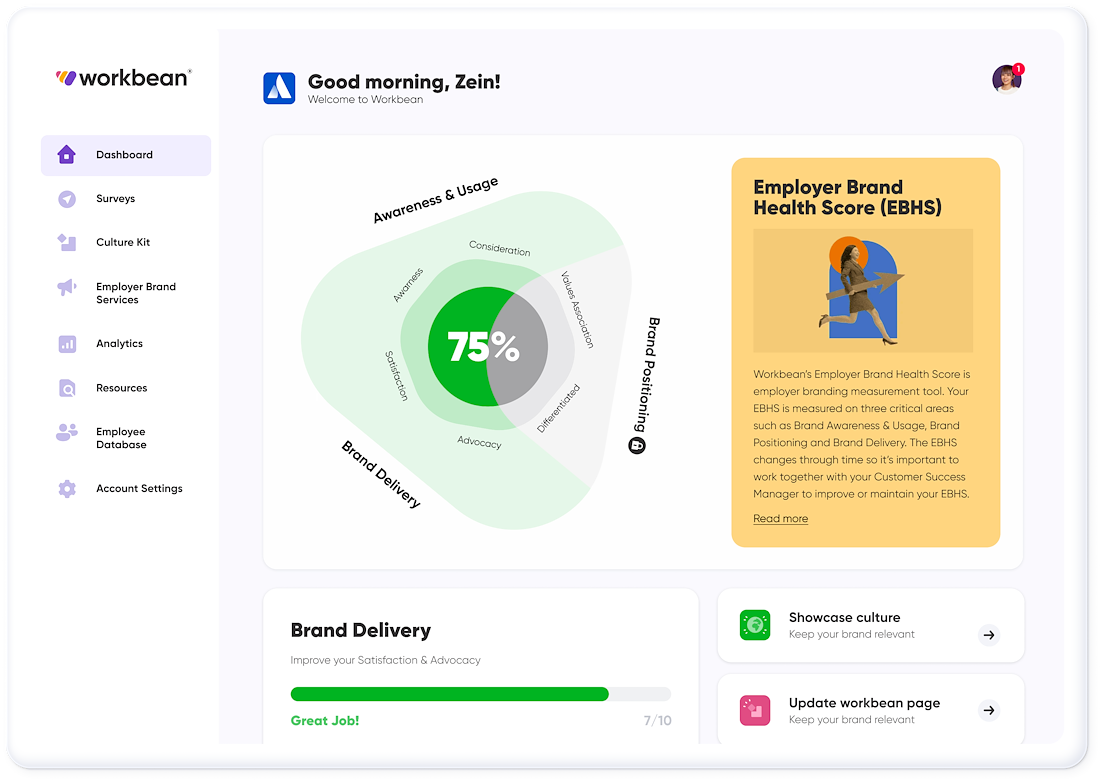
Task: Click the Dashboard home icon
Action: pyautogui.click(x=67, y=154)
